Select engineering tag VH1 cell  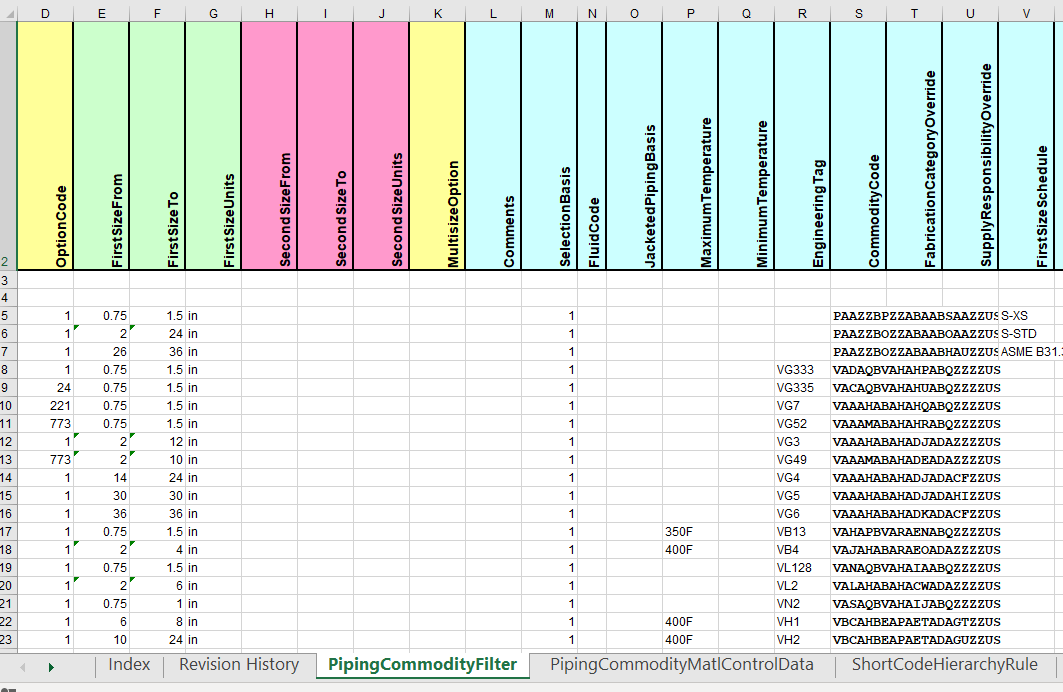click(x=802, y=622)
